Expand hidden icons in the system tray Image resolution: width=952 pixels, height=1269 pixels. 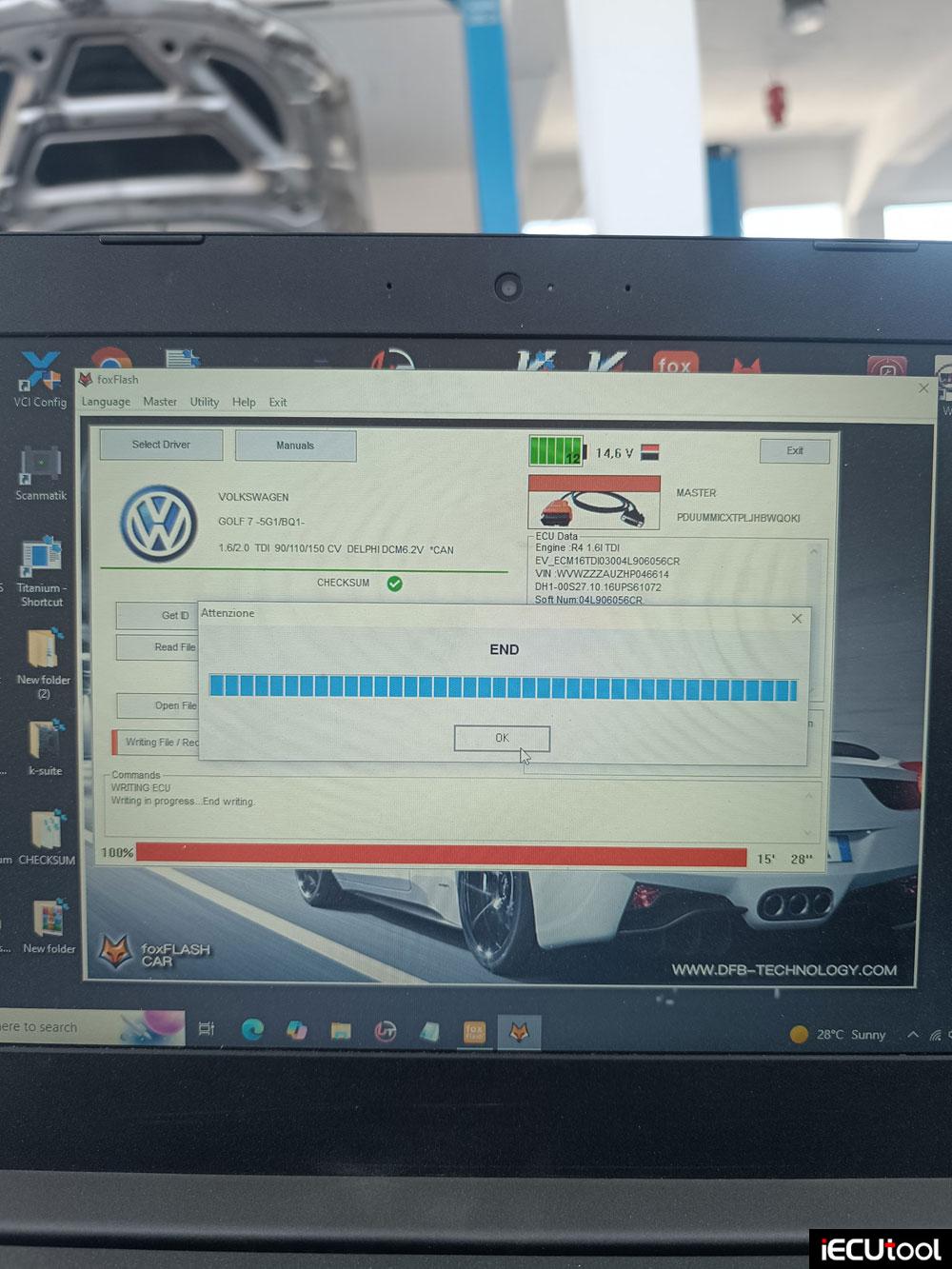914,1034
